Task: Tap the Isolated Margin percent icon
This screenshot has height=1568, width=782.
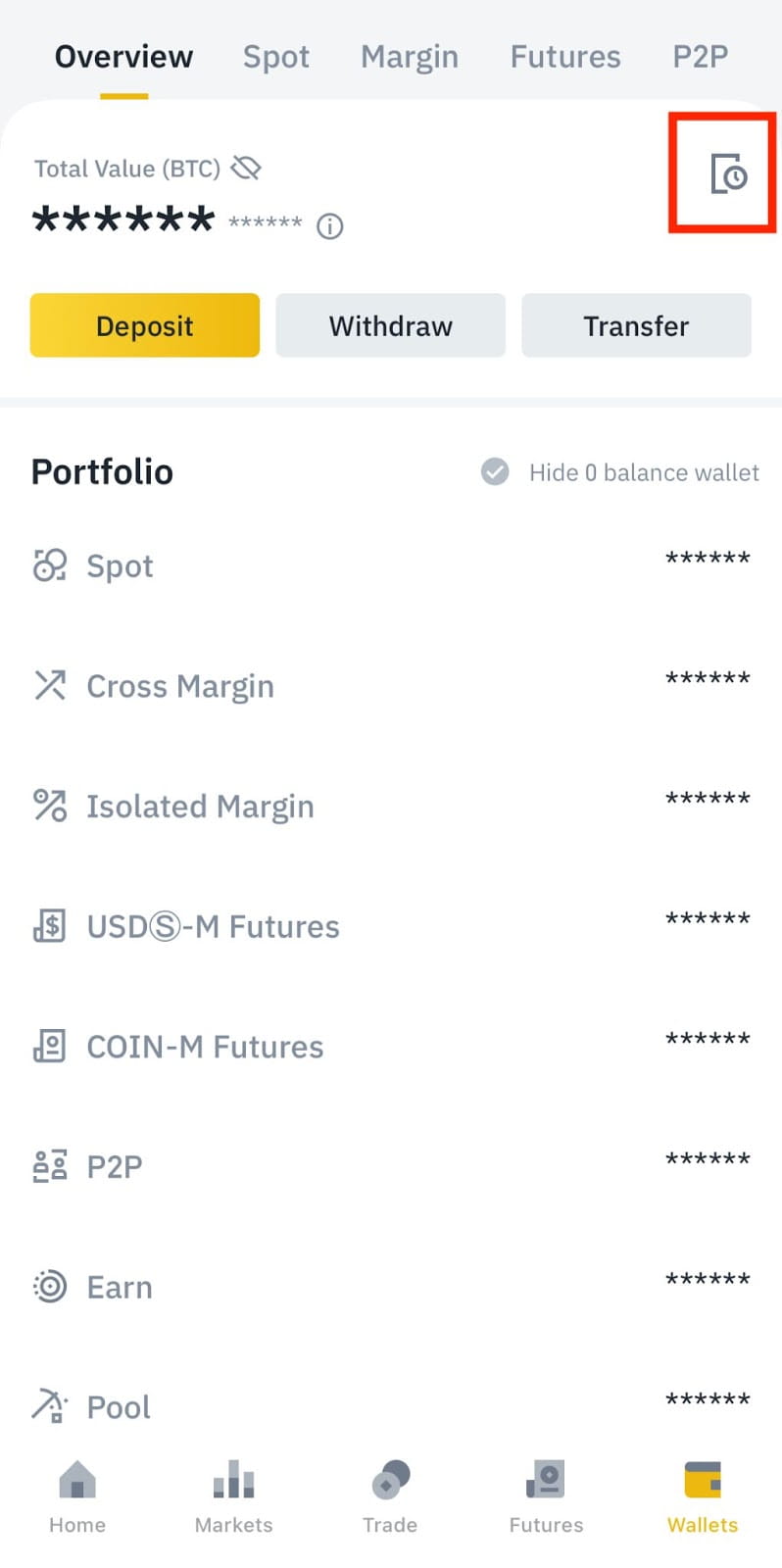Action: 50,806
